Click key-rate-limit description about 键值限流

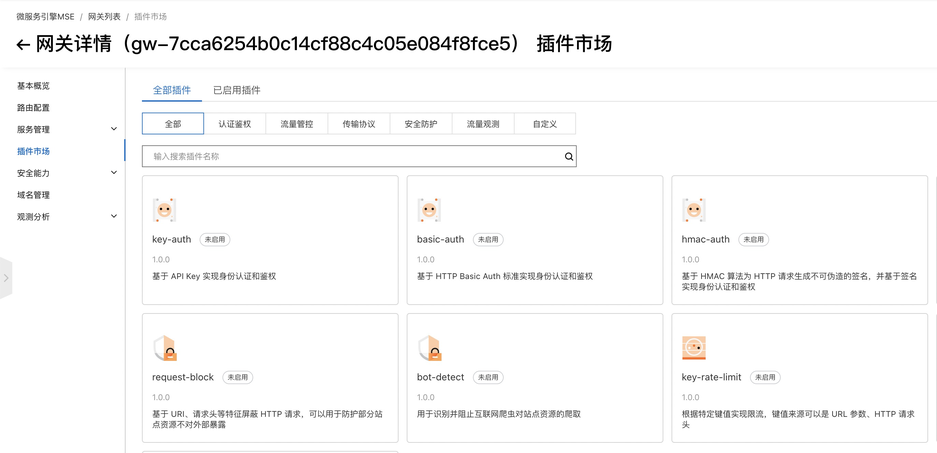pyautogui.click(x=798, y=420)
